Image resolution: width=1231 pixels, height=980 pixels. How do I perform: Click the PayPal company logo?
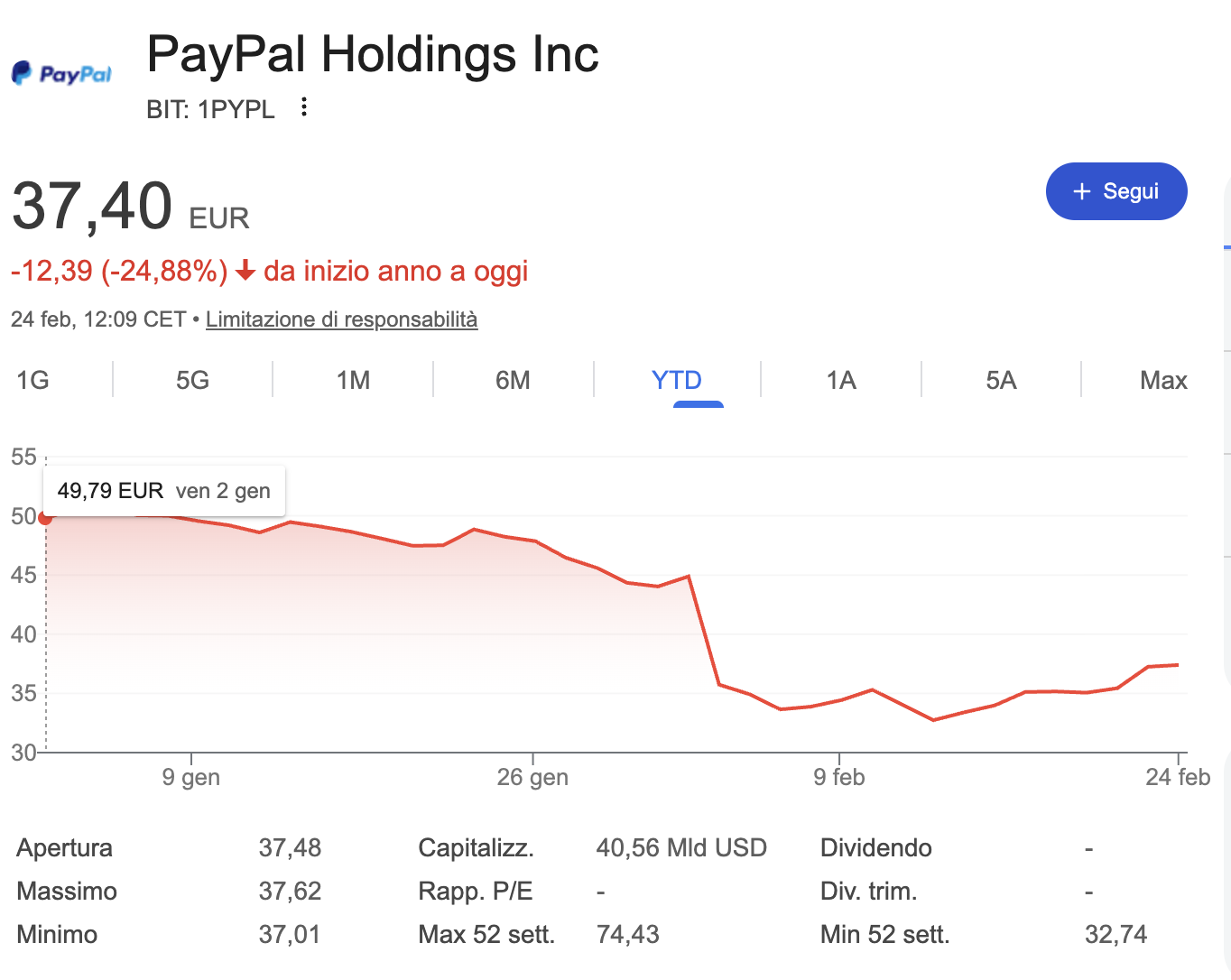[60, 72]
